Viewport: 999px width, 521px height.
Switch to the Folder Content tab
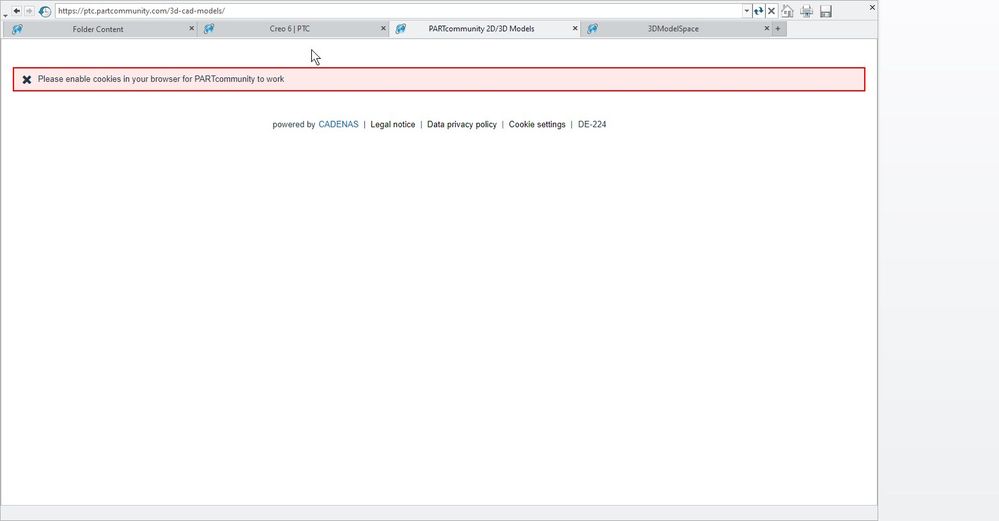[x=98, y=29]
